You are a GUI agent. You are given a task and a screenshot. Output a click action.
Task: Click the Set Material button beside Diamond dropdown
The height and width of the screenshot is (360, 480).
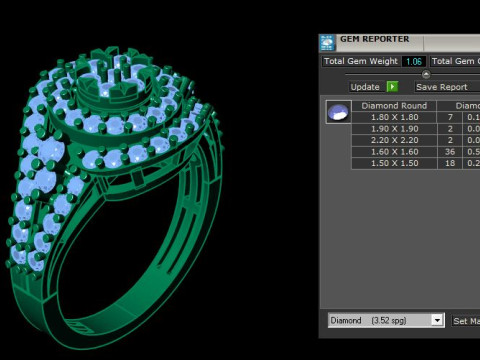pyautogui.click(x=466, y=321)
